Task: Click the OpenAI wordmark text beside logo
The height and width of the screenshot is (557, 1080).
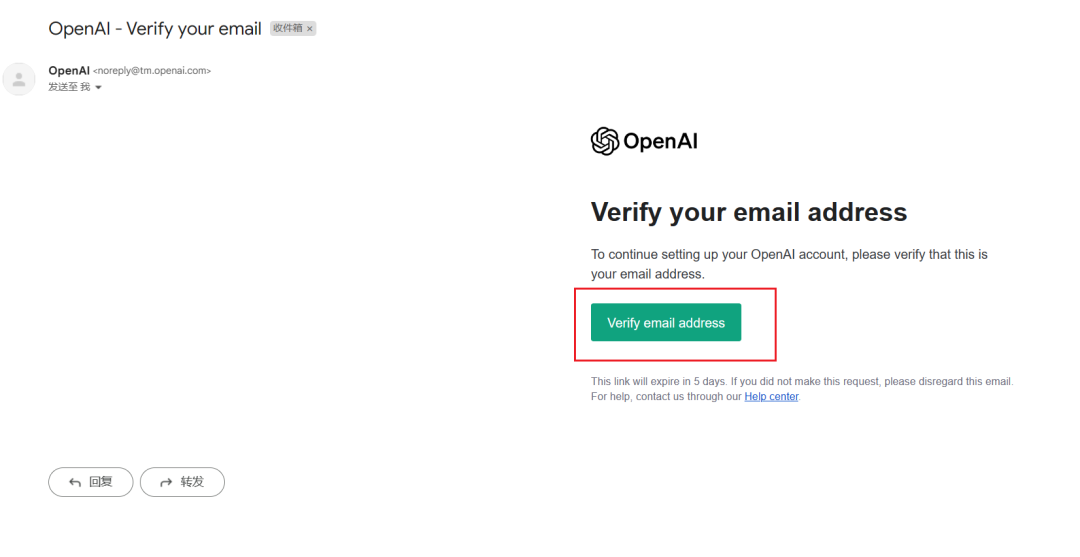Action: [x=660, y=141]
